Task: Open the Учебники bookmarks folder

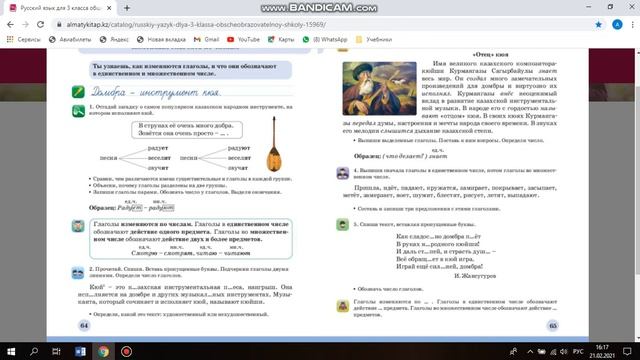Action: pos(374,40)
